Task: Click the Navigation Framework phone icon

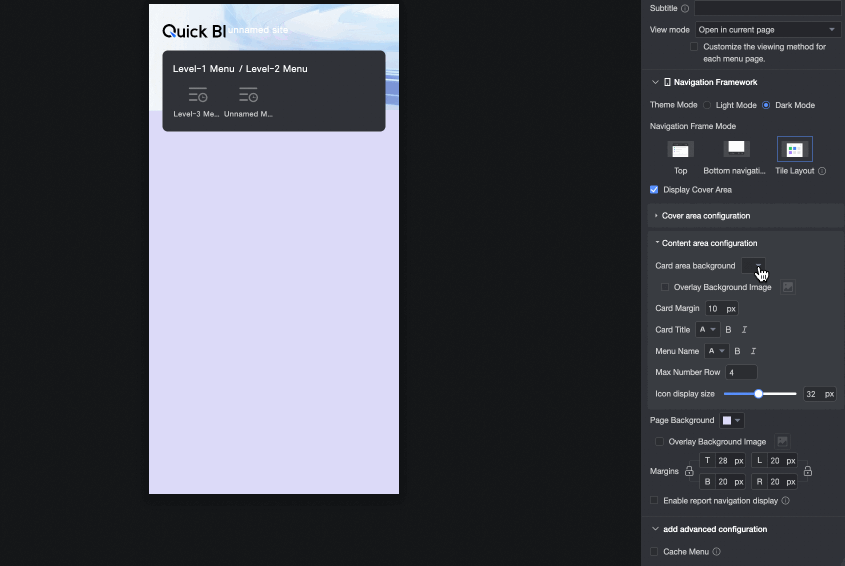Action: [667, 82]
